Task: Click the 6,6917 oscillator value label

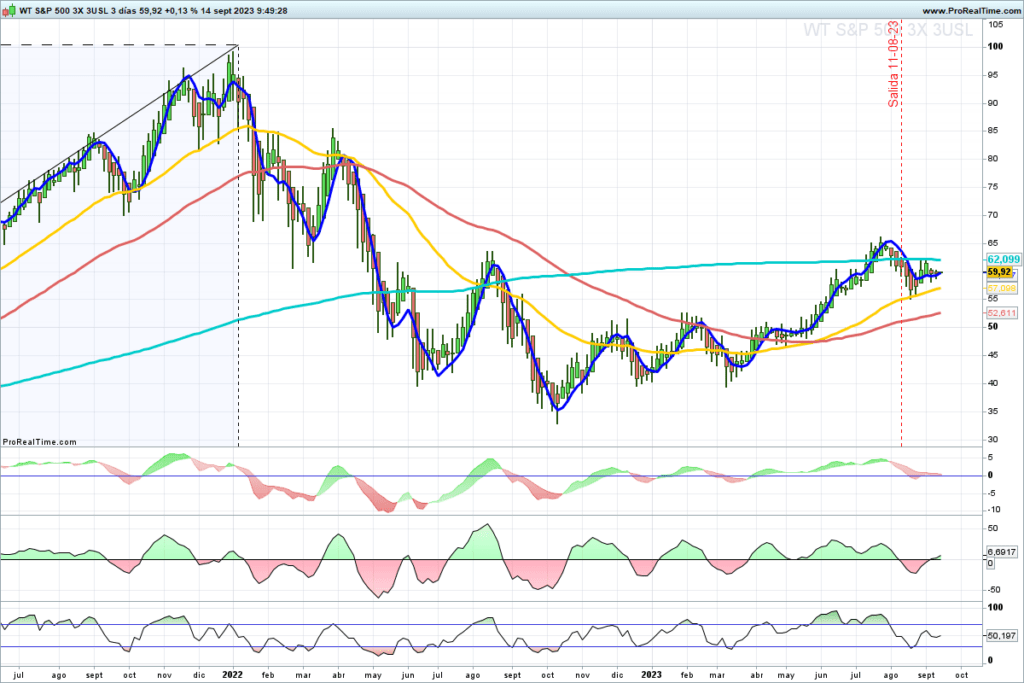Action: pyautogui.click(x=1001, y=552)
